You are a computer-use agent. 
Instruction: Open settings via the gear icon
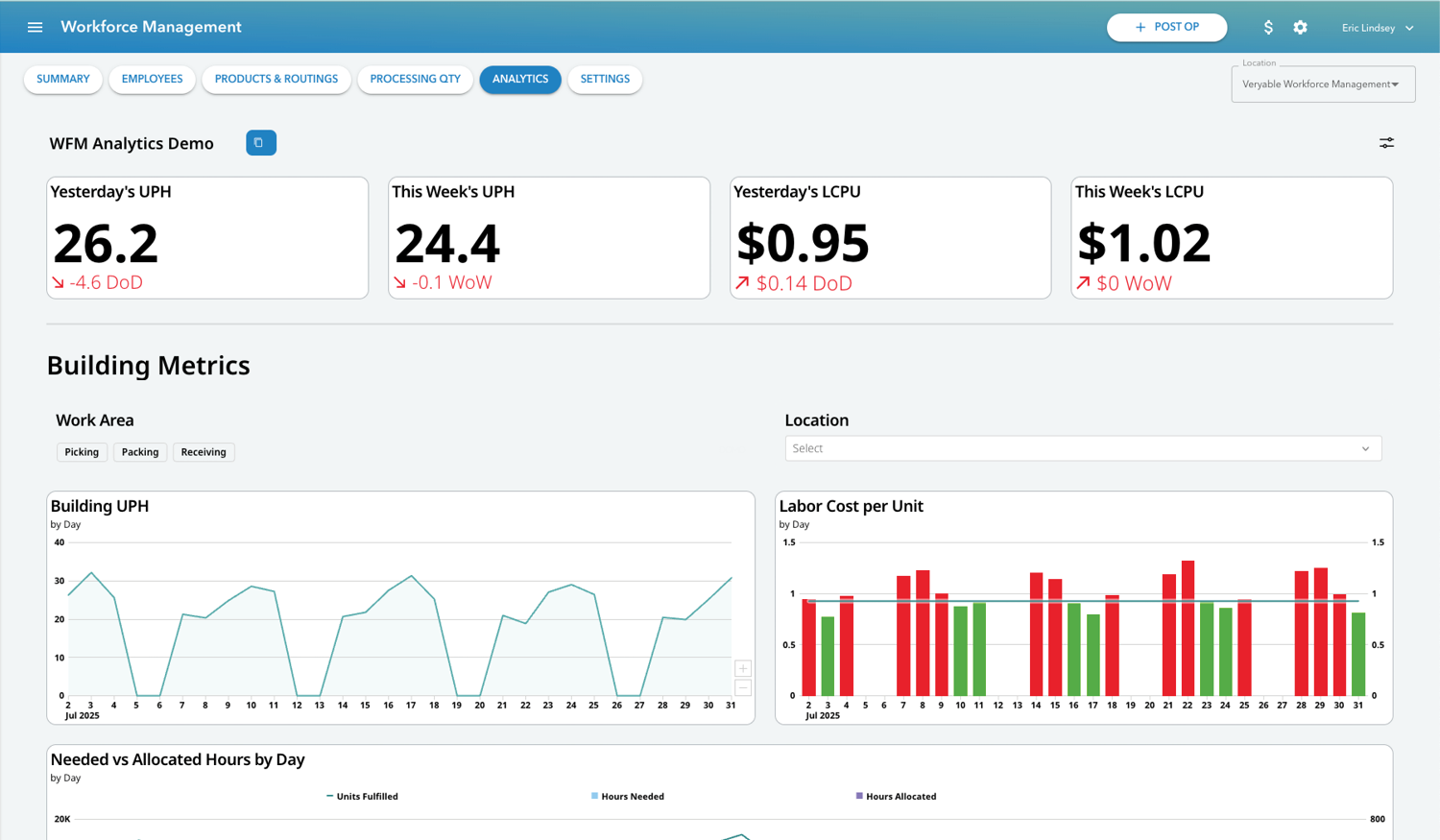[x=1300, y=27]
